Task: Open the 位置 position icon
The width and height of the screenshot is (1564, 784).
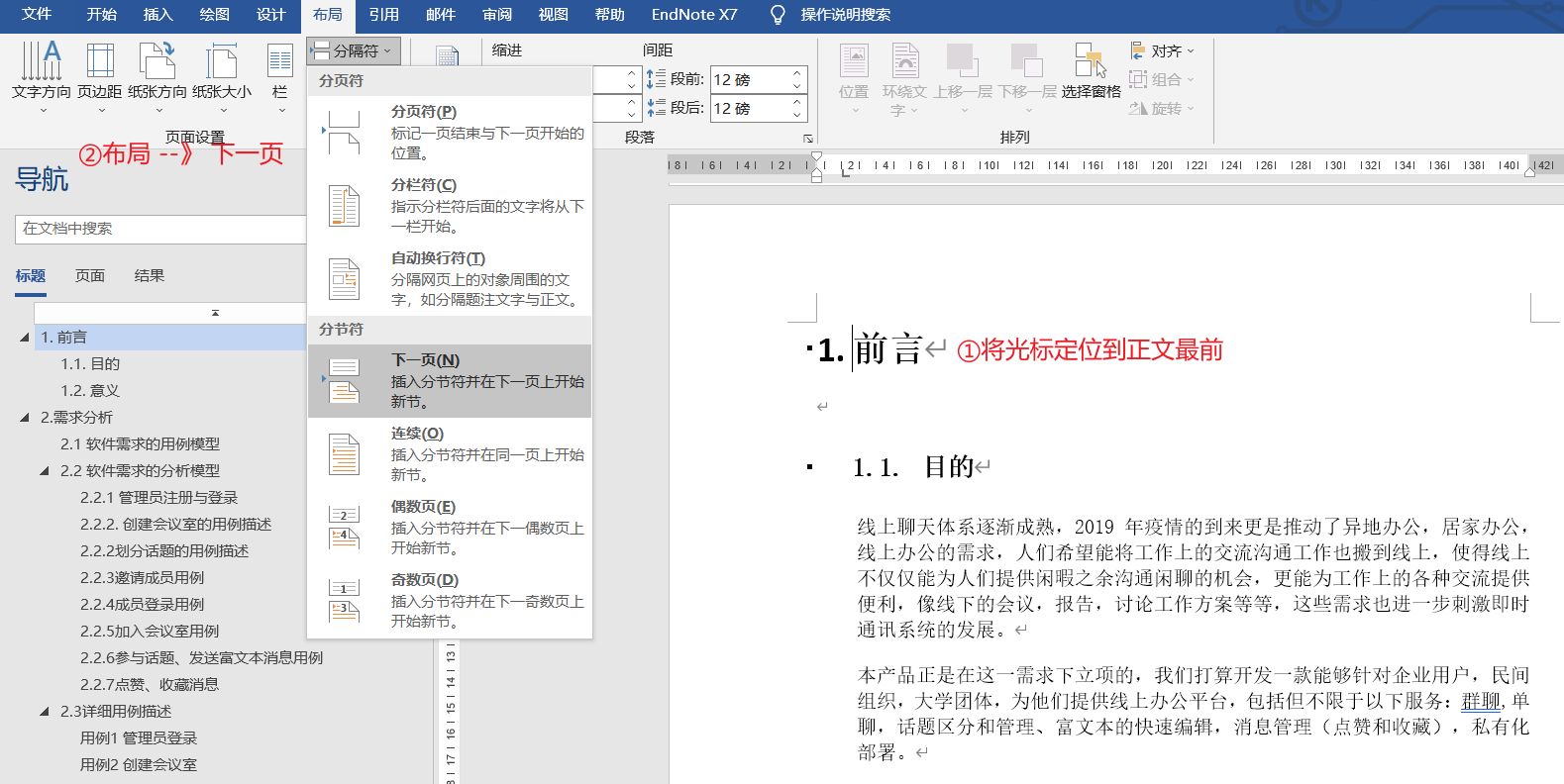Action: pyautogui.click(x=854, y=61)
